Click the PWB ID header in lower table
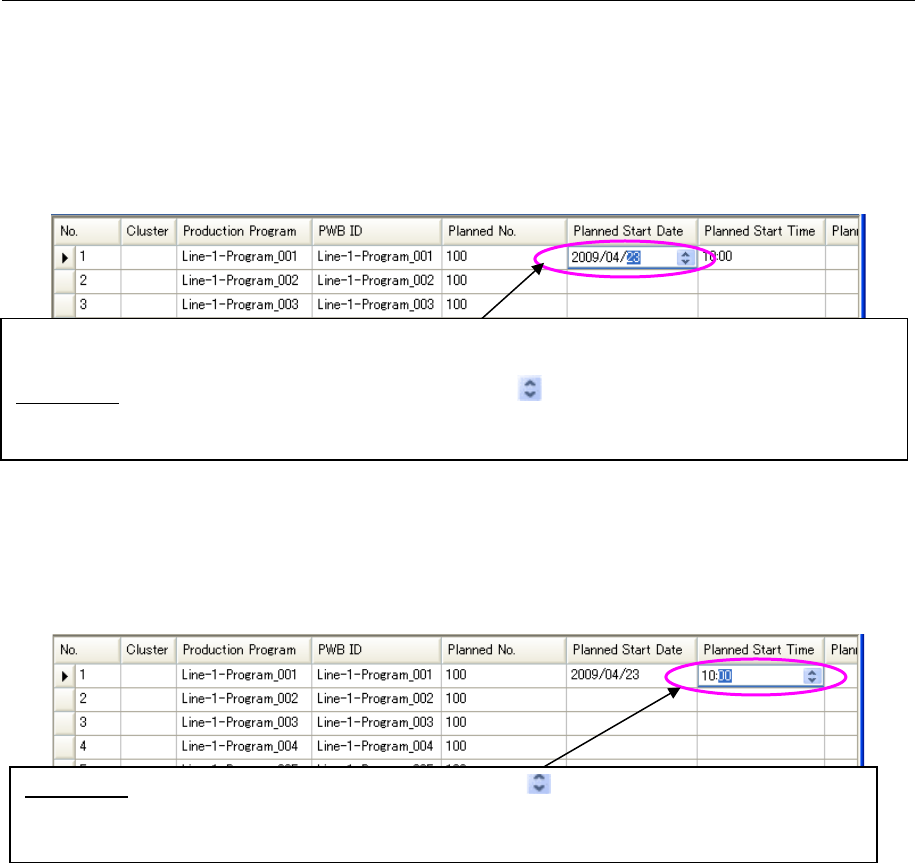Screen dimensions: 915x863 click(x=376, y=649)
